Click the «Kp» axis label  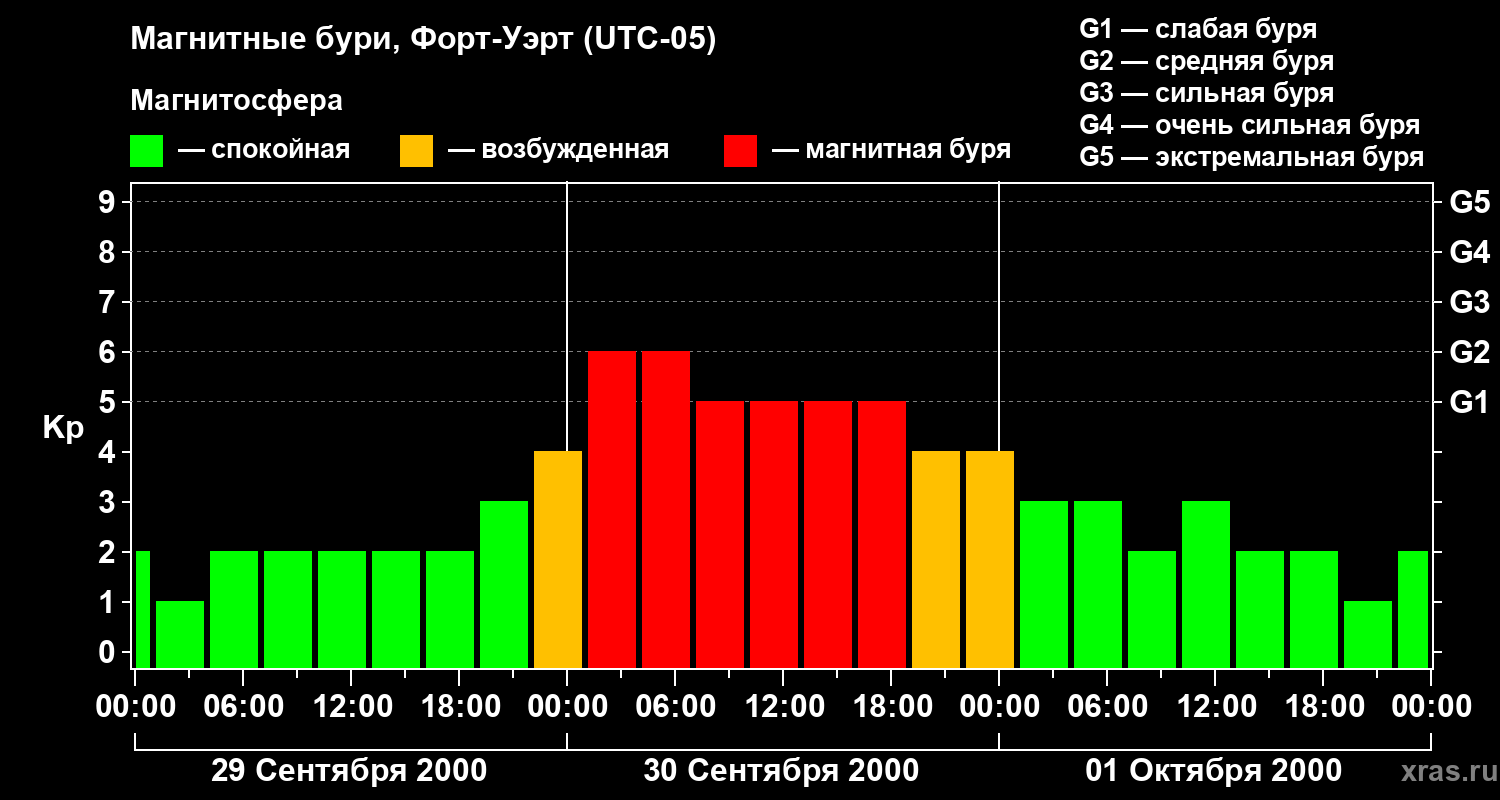click(x=63, y=427)
